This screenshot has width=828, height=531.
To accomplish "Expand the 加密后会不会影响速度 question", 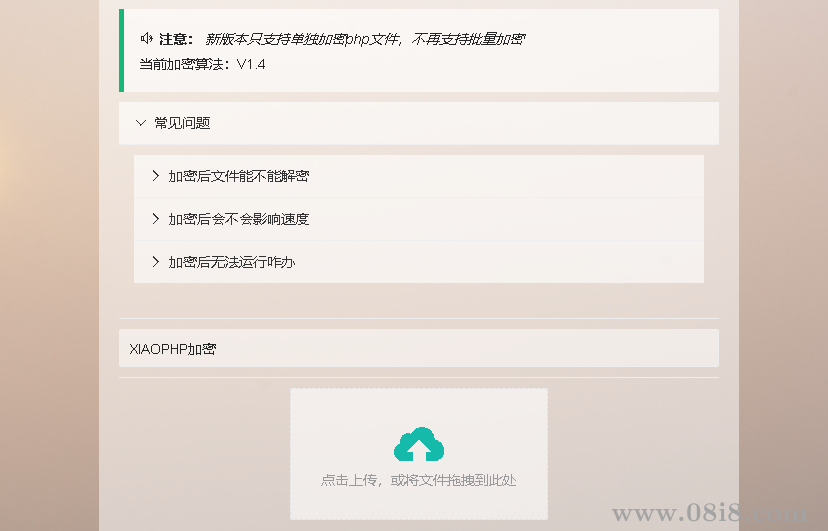I will 419,219.
